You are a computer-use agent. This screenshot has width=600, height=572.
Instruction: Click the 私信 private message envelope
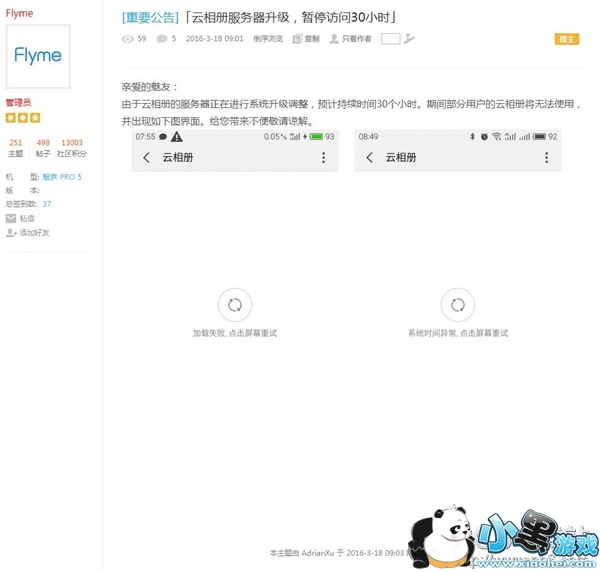tap(20, 218)
